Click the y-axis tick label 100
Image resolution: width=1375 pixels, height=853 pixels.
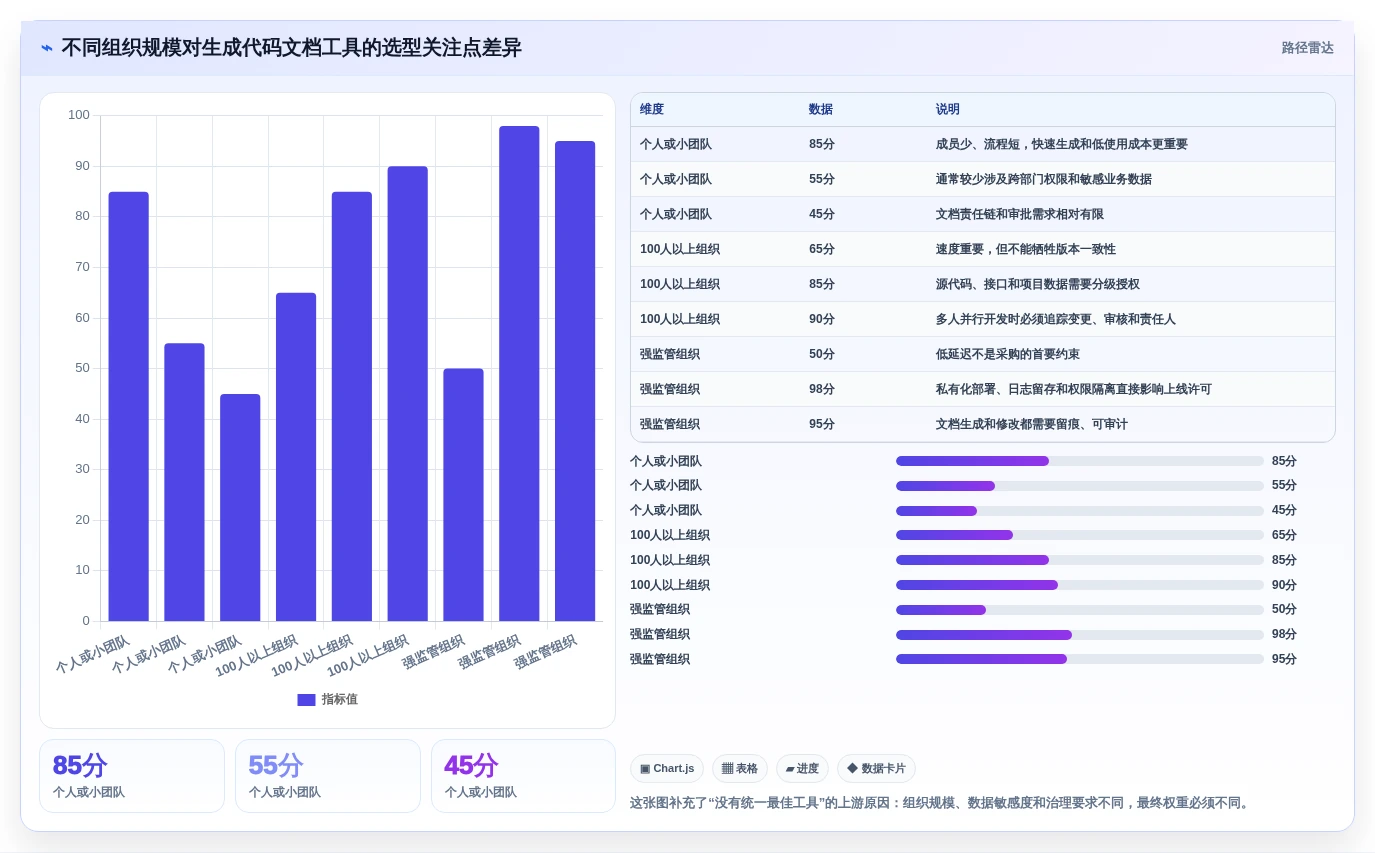[x=79, y=115]
